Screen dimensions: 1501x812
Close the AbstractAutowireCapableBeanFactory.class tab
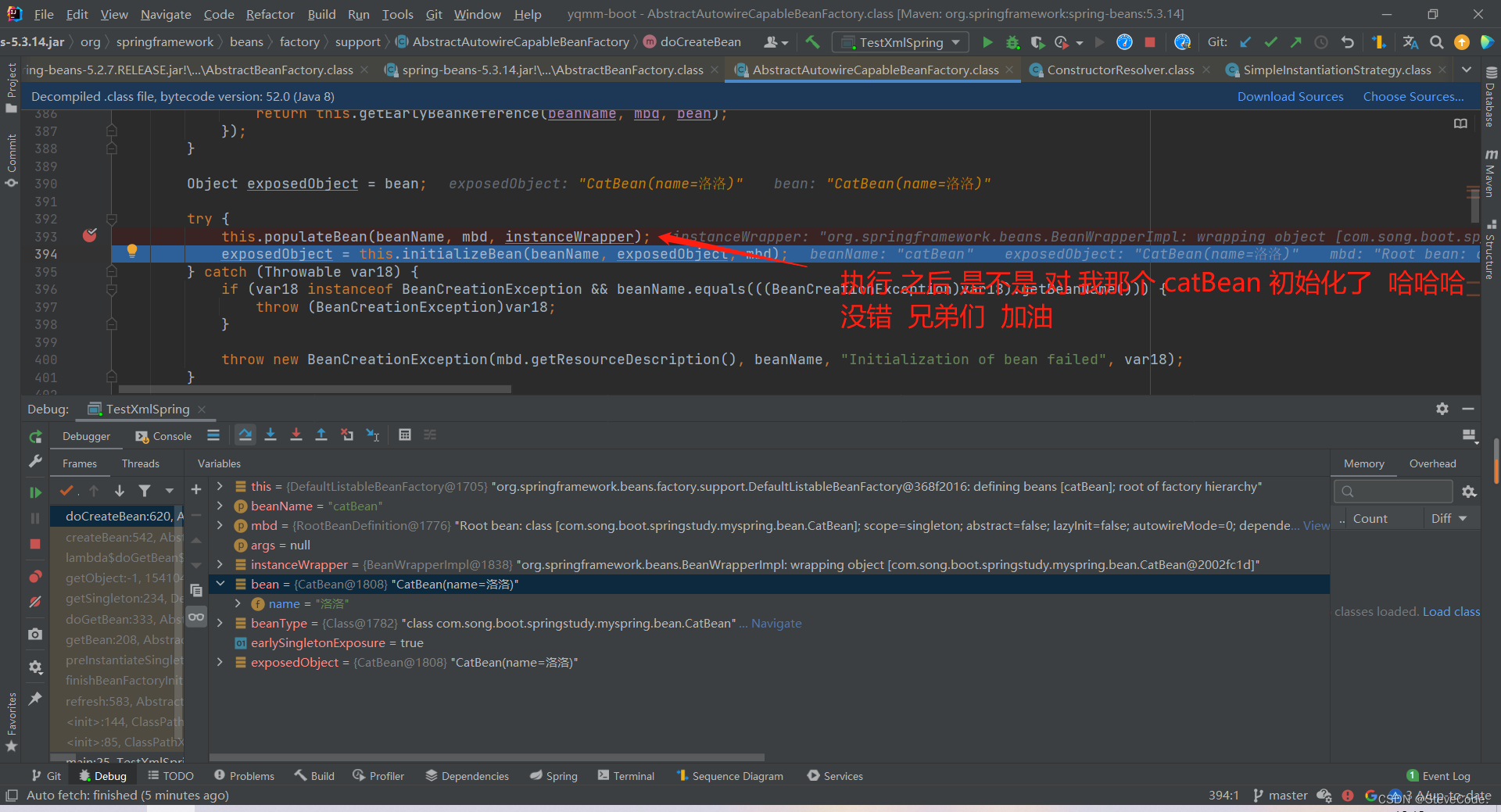[1010, 70]
